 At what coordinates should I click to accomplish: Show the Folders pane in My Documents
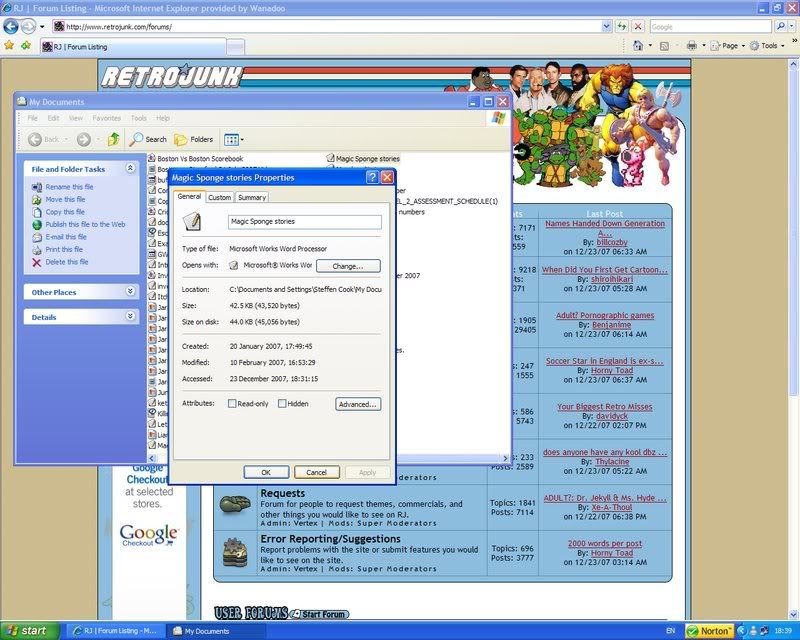194,139
